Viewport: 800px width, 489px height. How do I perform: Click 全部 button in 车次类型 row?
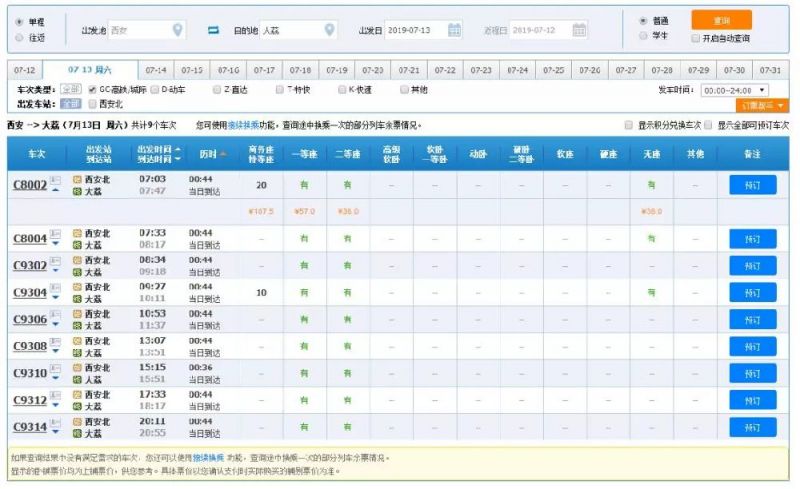[70, 89]
